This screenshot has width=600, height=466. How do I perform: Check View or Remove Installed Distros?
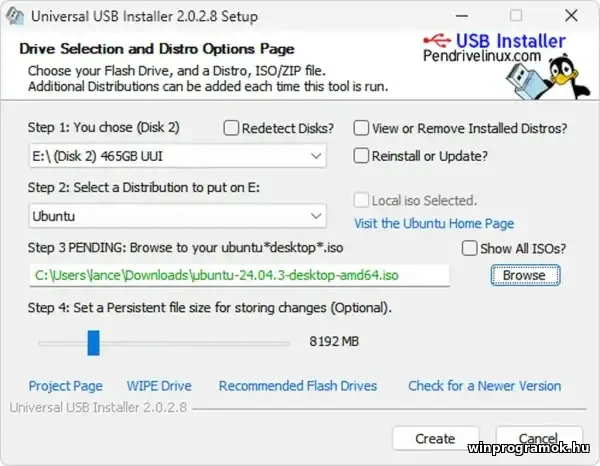pyautogui.click(x=361, y=128)
